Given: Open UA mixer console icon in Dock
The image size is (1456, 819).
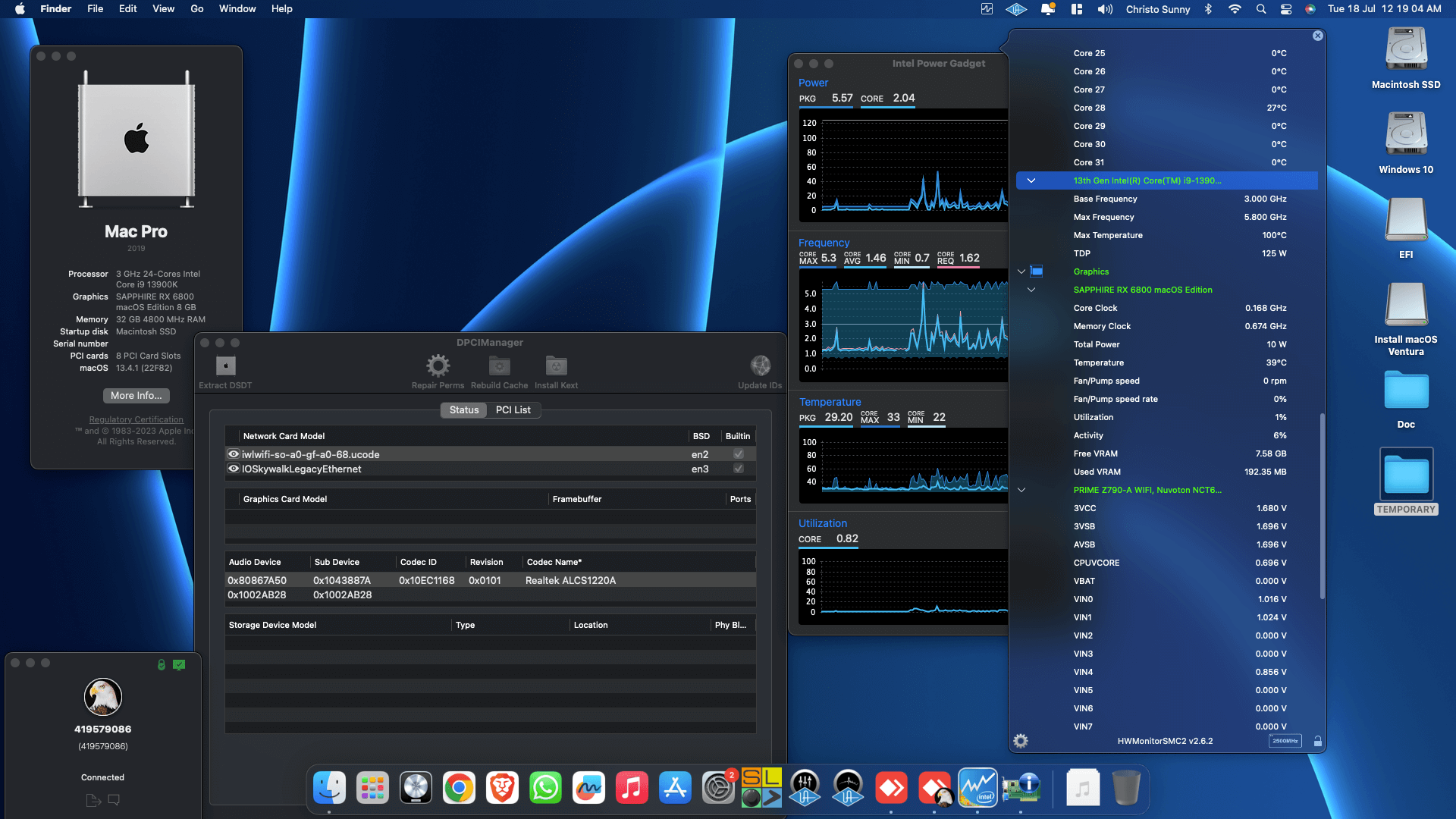Looking at the screenshot, I should pos(805,789).
